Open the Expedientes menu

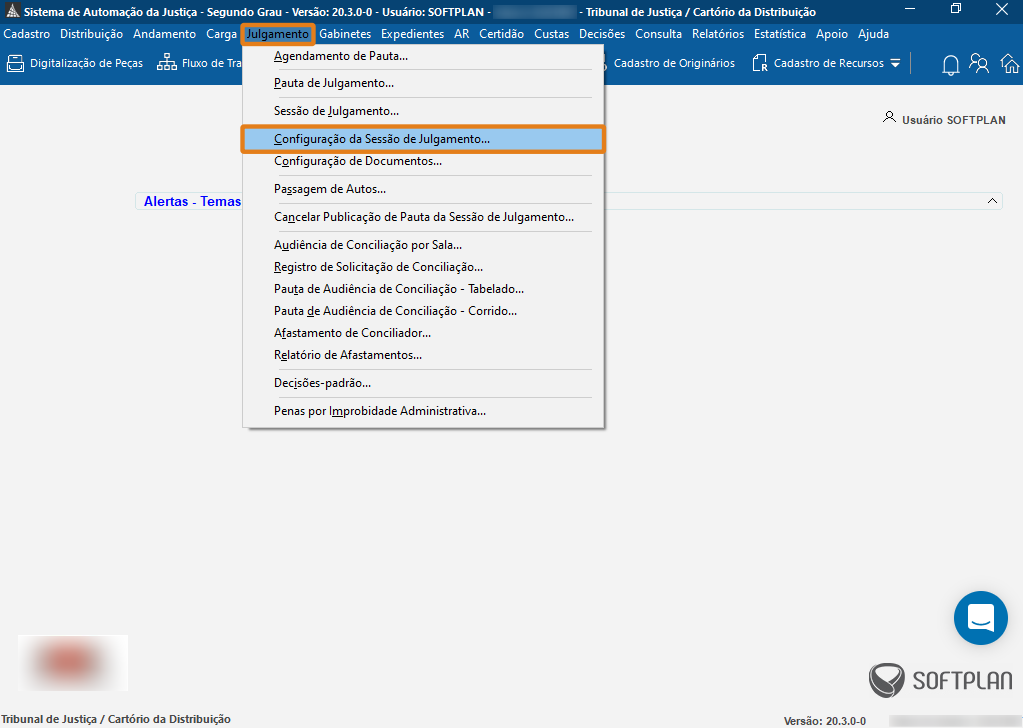412,34
